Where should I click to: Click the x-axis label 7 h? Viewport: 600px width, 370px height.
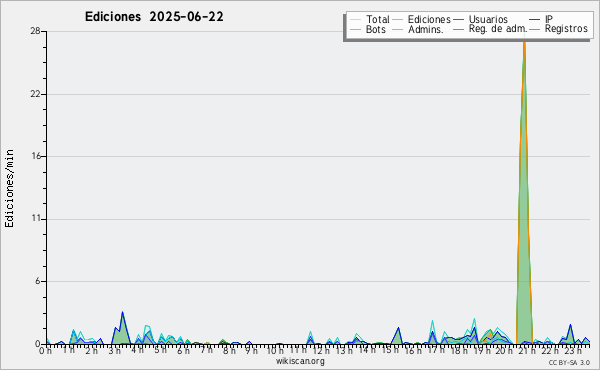tap(206, 350)
